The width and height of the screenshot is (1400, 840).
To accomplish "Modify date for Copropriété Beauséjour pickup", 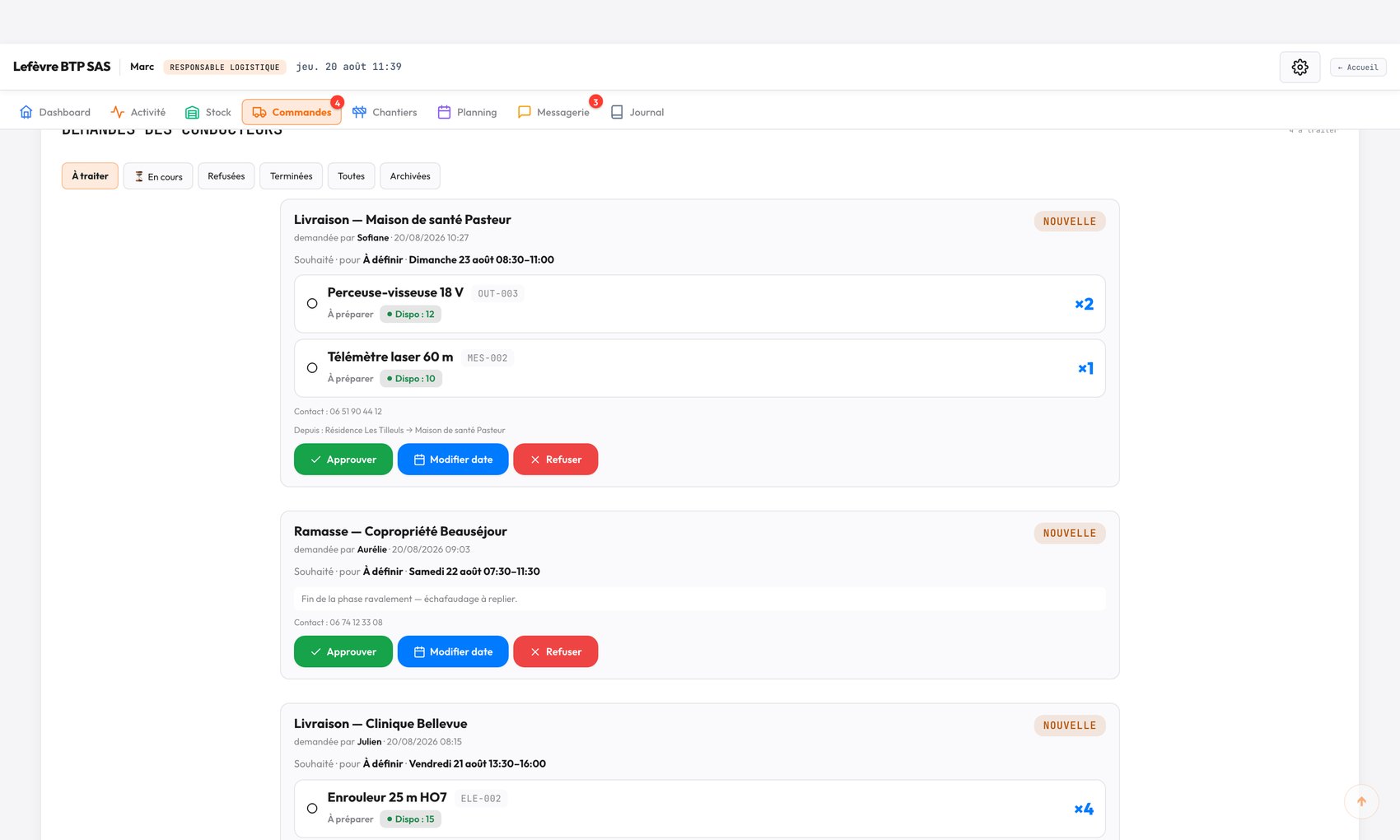I will [x=453, y=651].
